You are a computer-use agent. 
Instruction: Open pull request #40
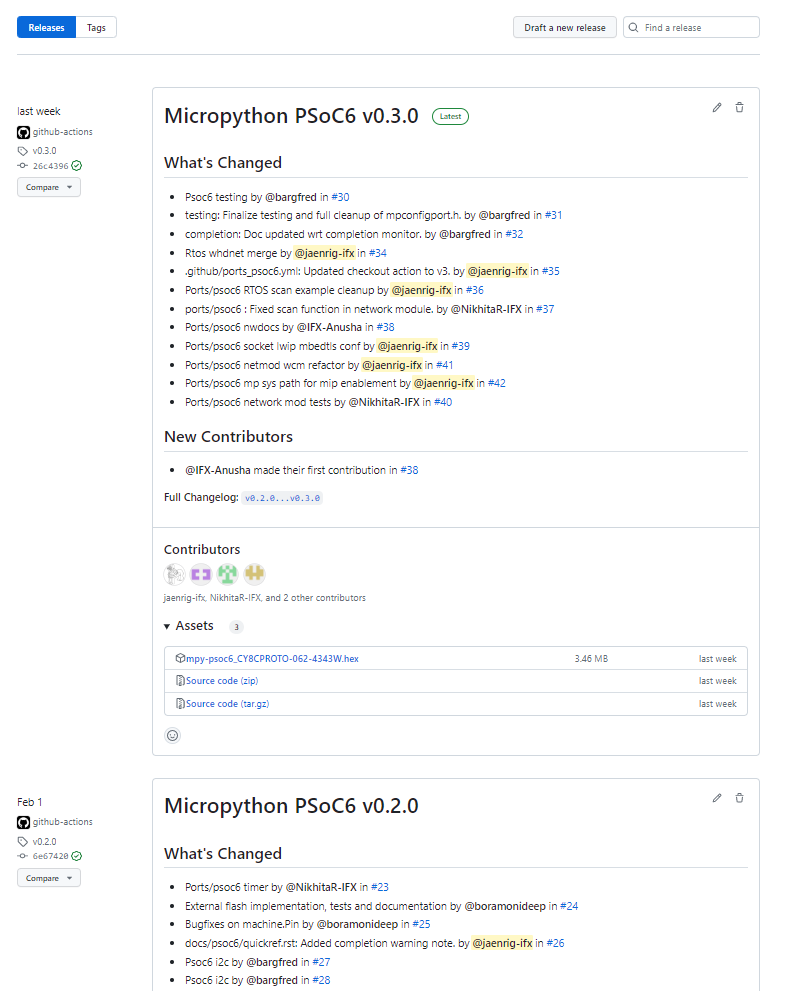(x=443, y=402)
